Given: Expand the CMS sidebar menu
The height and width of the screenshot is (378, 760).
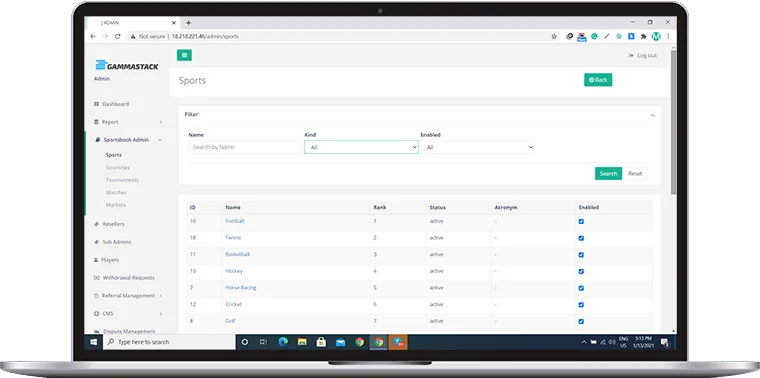Looking at the screenshot, I should (x=128, y=314).
